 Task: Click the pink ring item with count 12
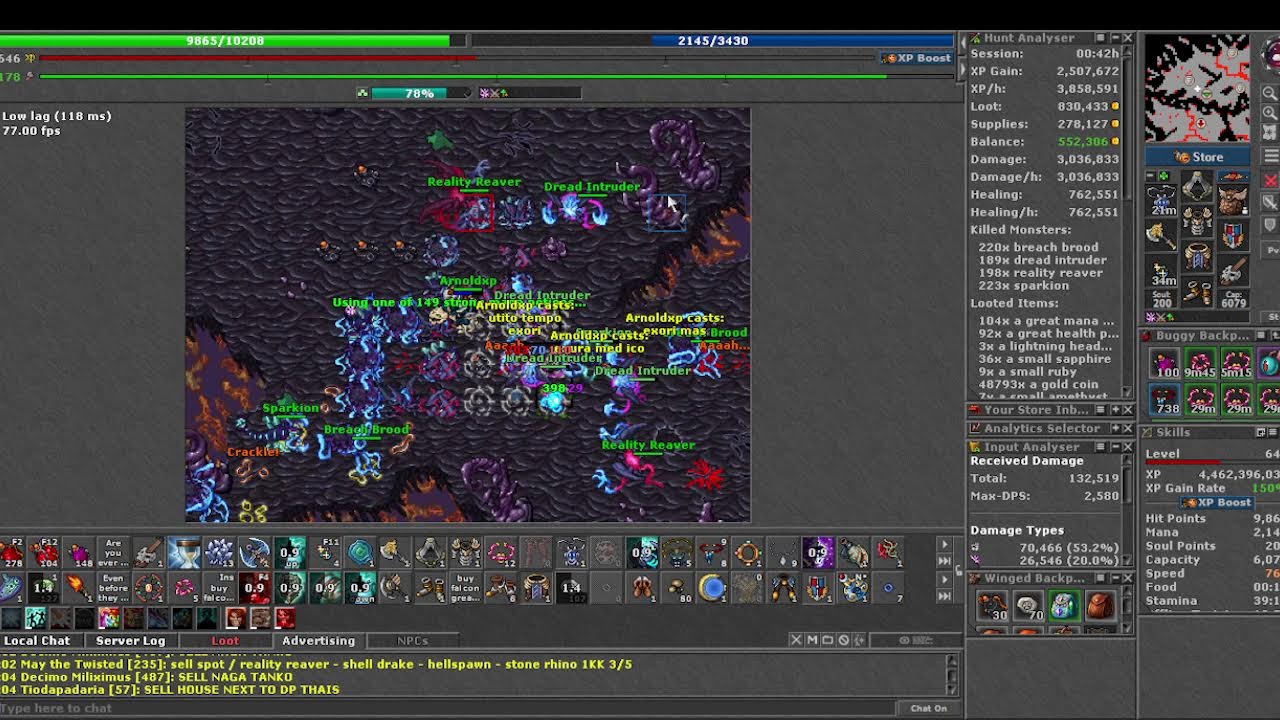pos(501,553)
